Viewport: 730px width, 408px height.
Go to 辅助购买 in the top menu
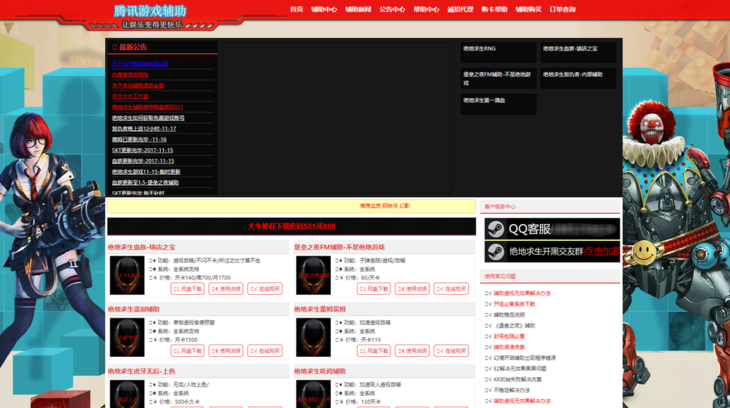pos(528,9)
